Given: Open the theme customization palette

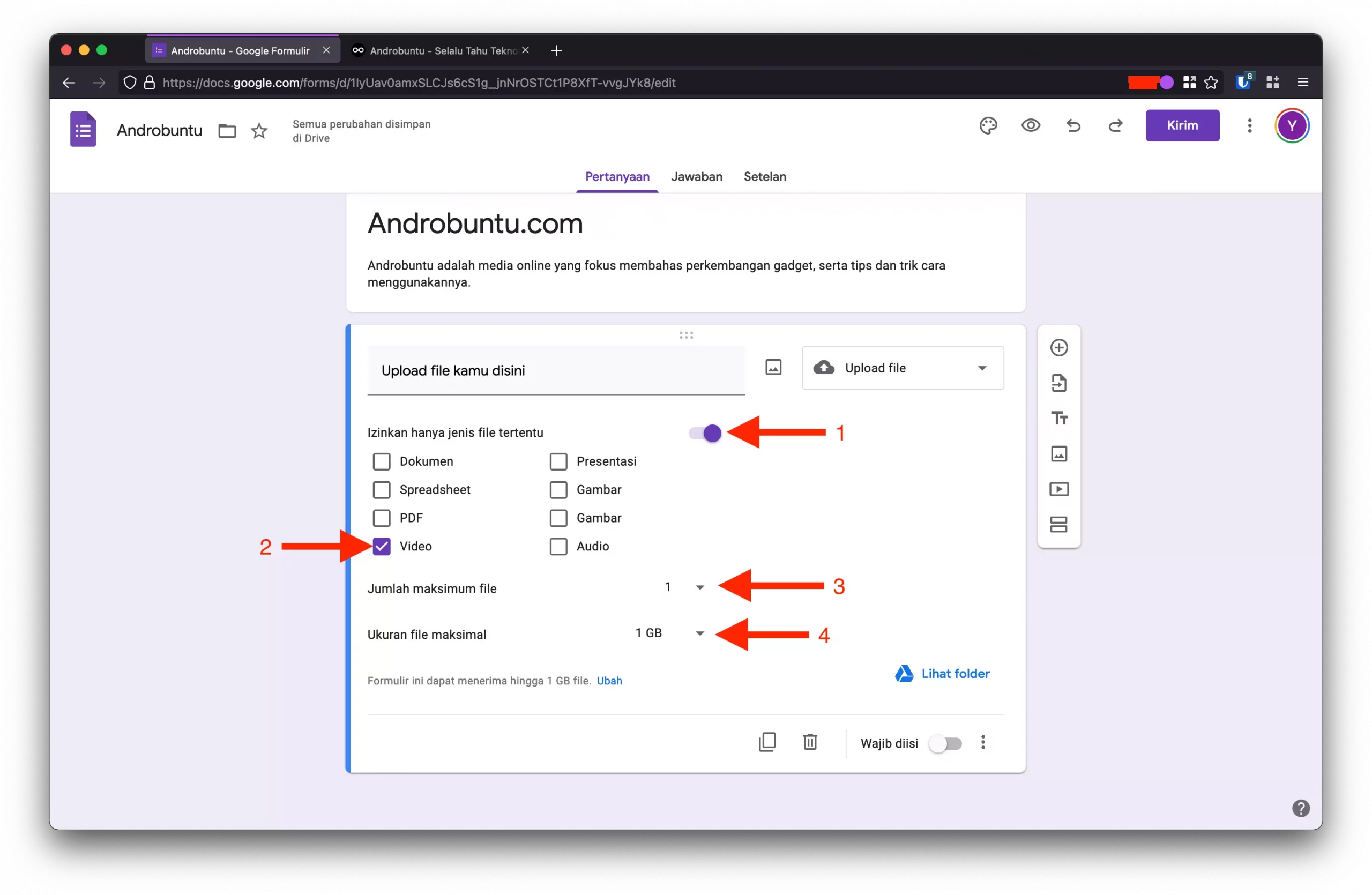Looking at the screenshot, I should [x=988, y=125].
